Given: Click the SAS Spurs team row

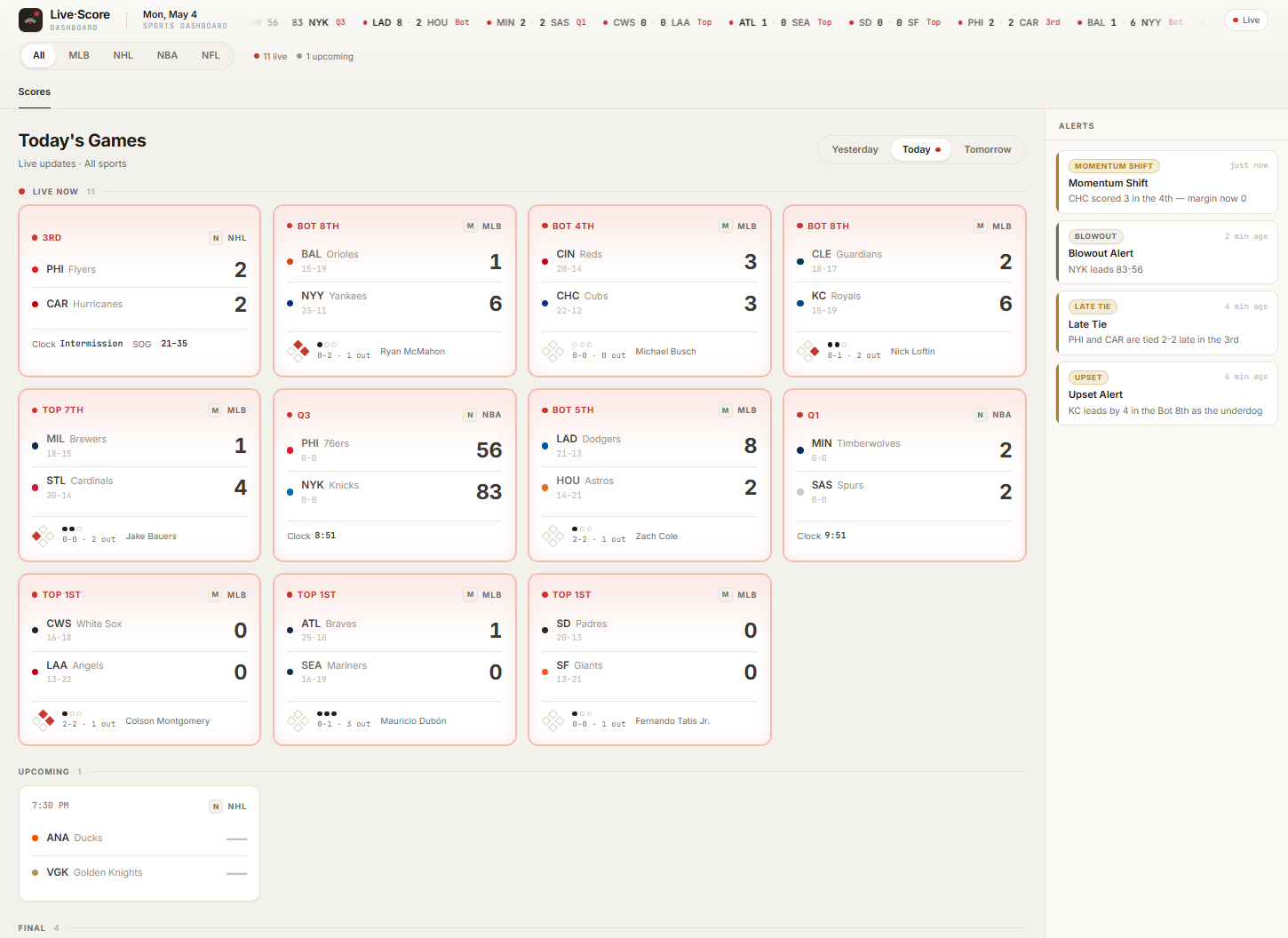Looking at the screenshot, I should click(904, 492).
